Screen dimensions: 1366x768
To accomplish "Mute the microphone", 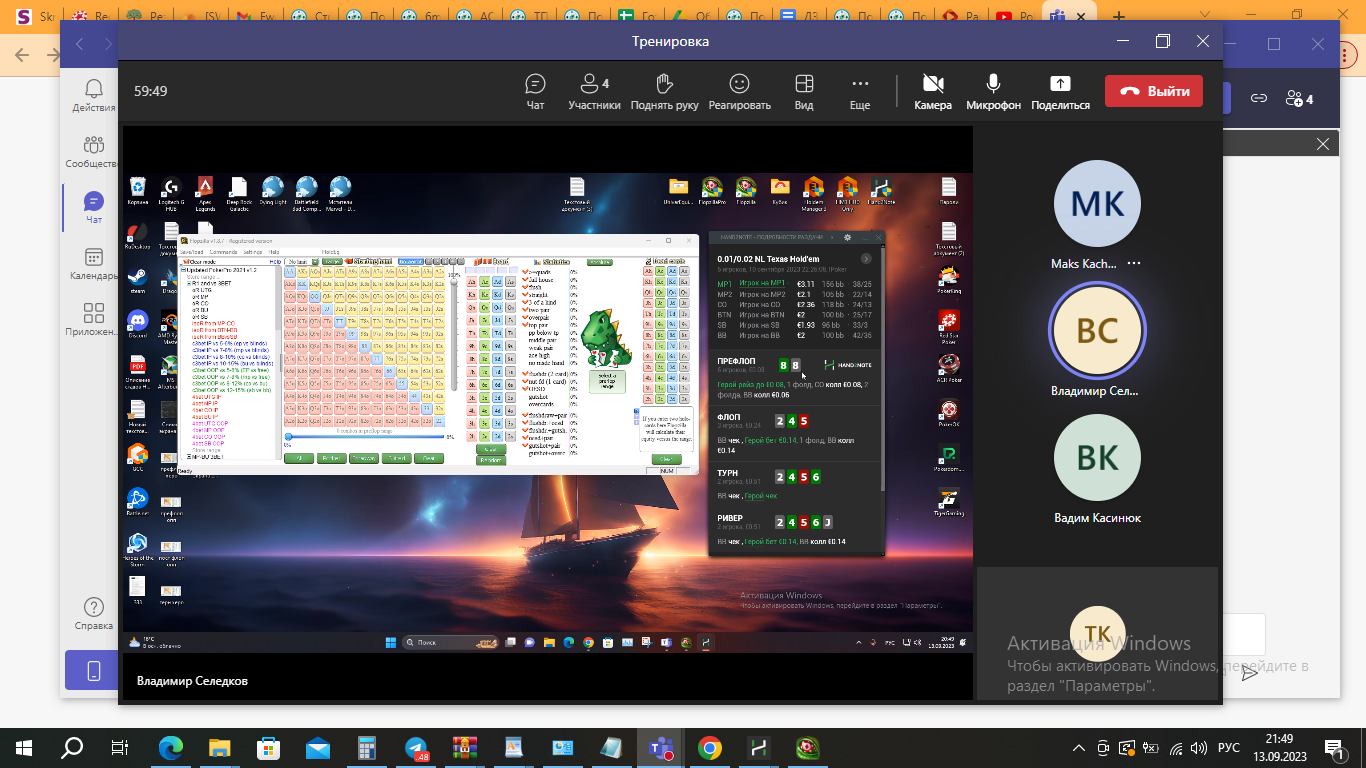I will click(993, 91).
